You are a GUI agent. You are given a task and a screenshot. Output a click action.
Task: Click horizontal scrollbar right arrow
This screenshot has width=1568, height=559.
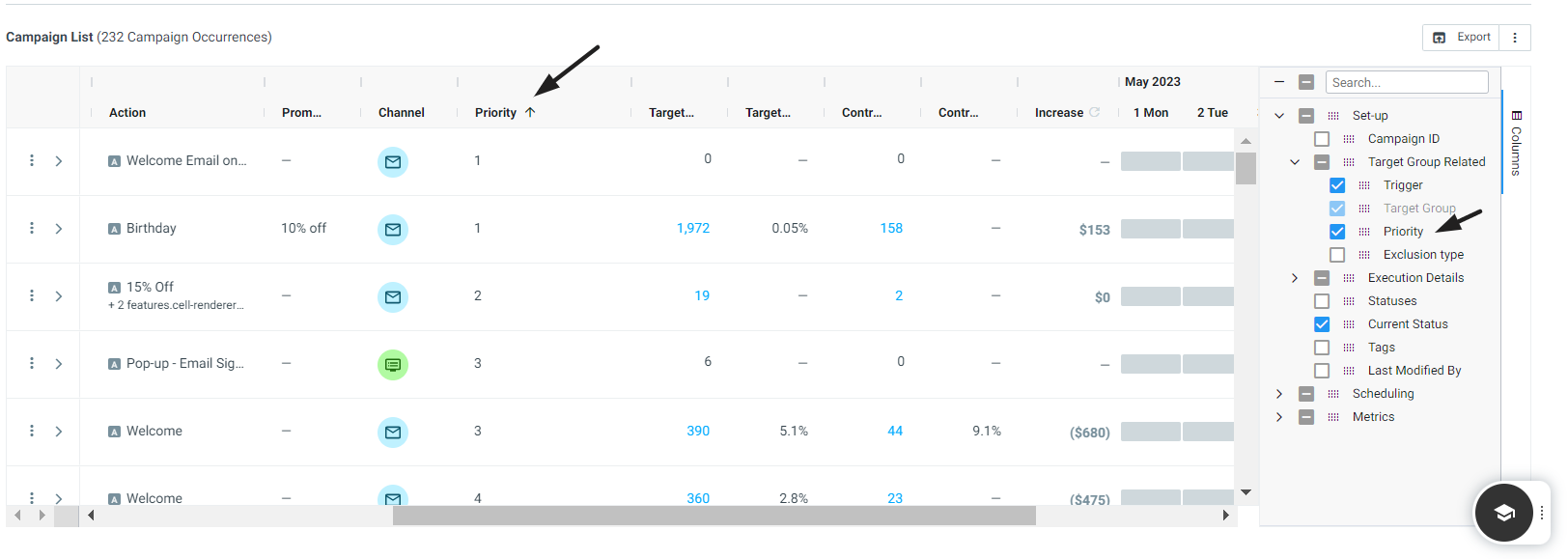[x=1225, y=516]
